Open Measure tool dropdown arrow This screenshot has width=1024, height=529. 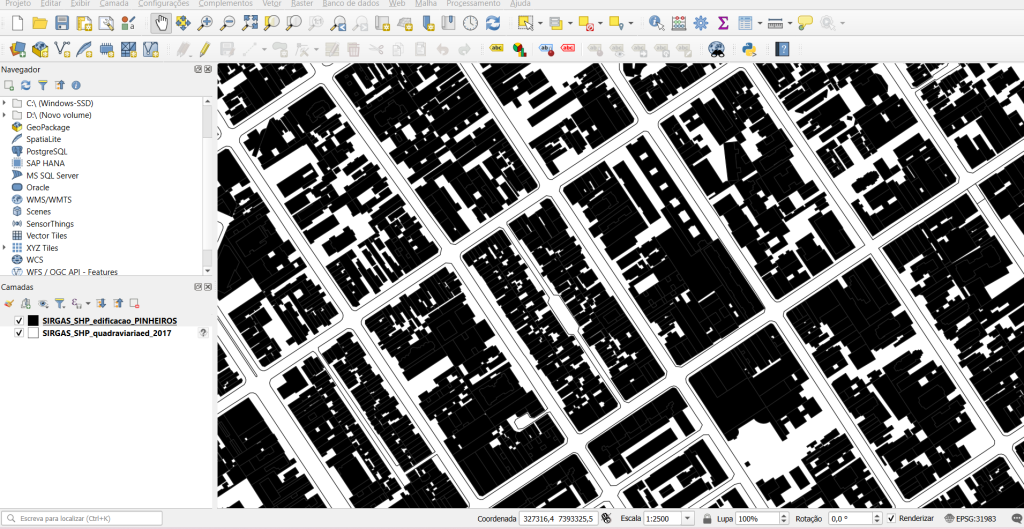click(790, 24)
